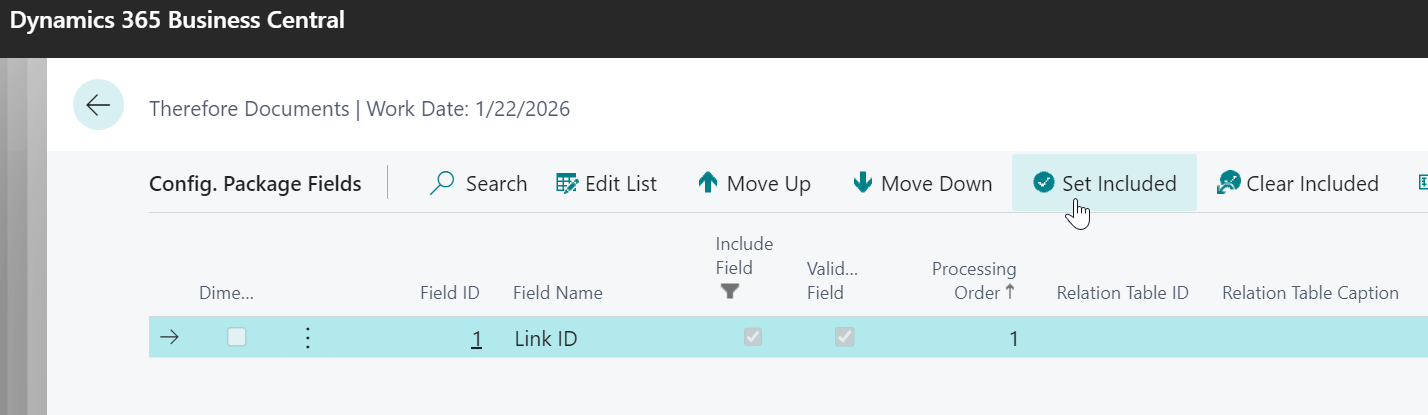
Task: Click the back arrow button
Action: (98, 105)
